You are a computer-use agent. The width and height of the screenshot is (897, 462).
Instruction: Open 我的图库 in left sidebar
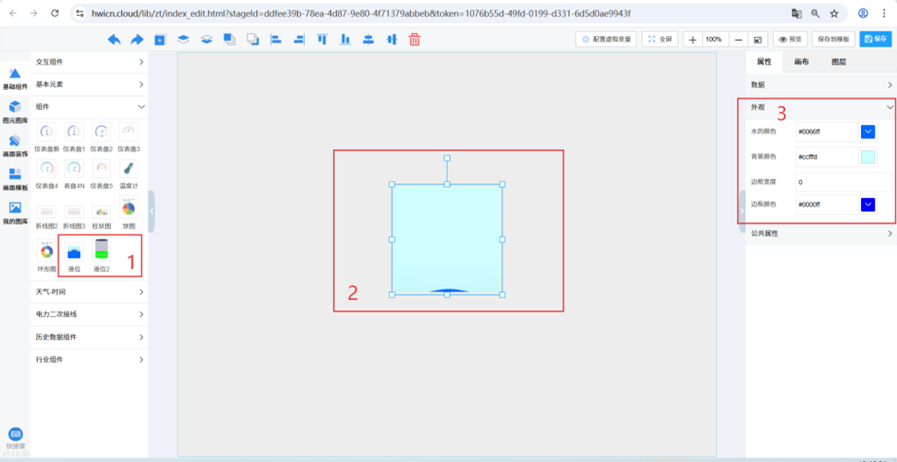pyautogui.click(x=15, y=211)
